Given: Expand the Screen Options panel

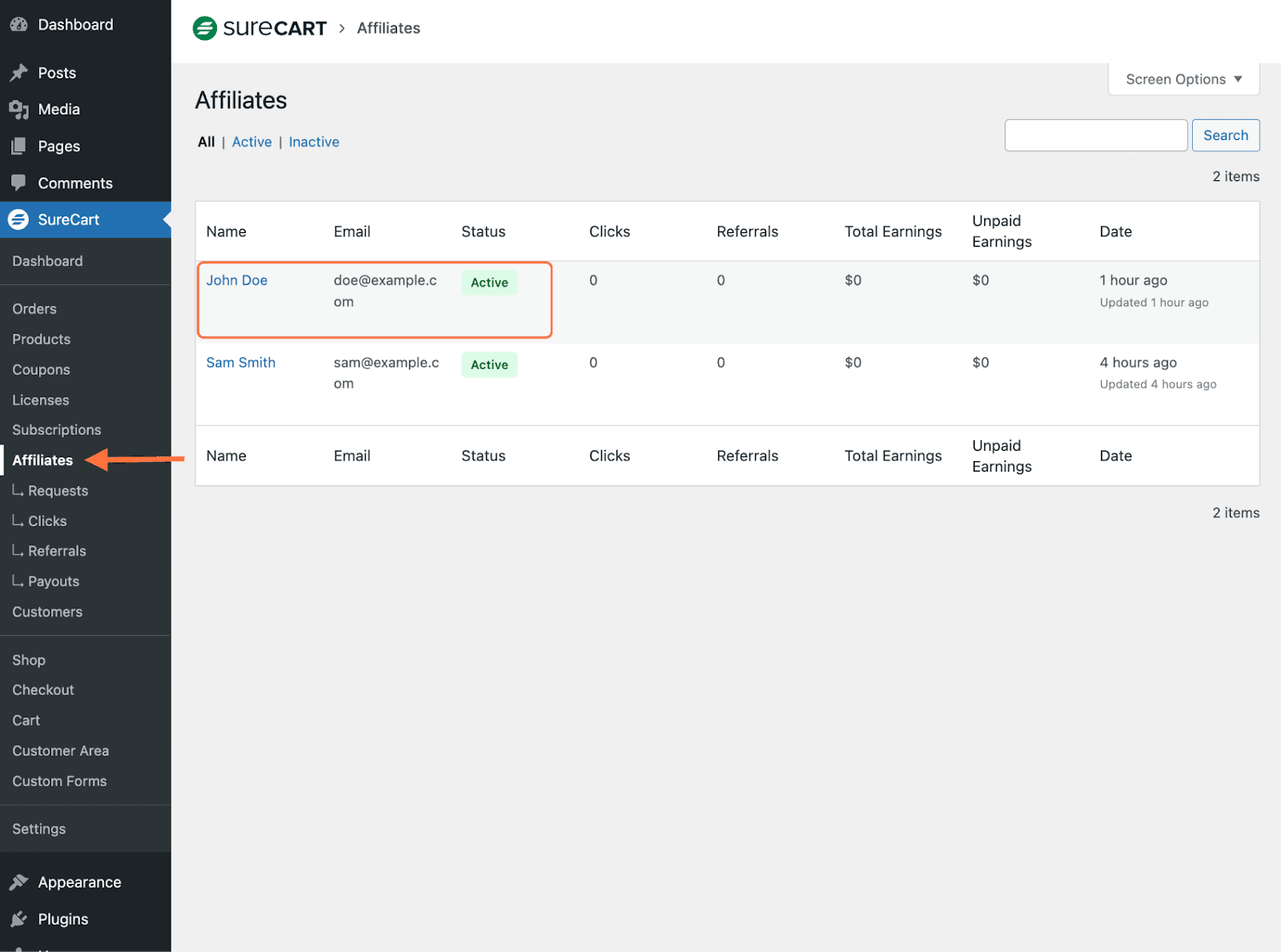Looking at the screenshot, I should (1183, 78).
